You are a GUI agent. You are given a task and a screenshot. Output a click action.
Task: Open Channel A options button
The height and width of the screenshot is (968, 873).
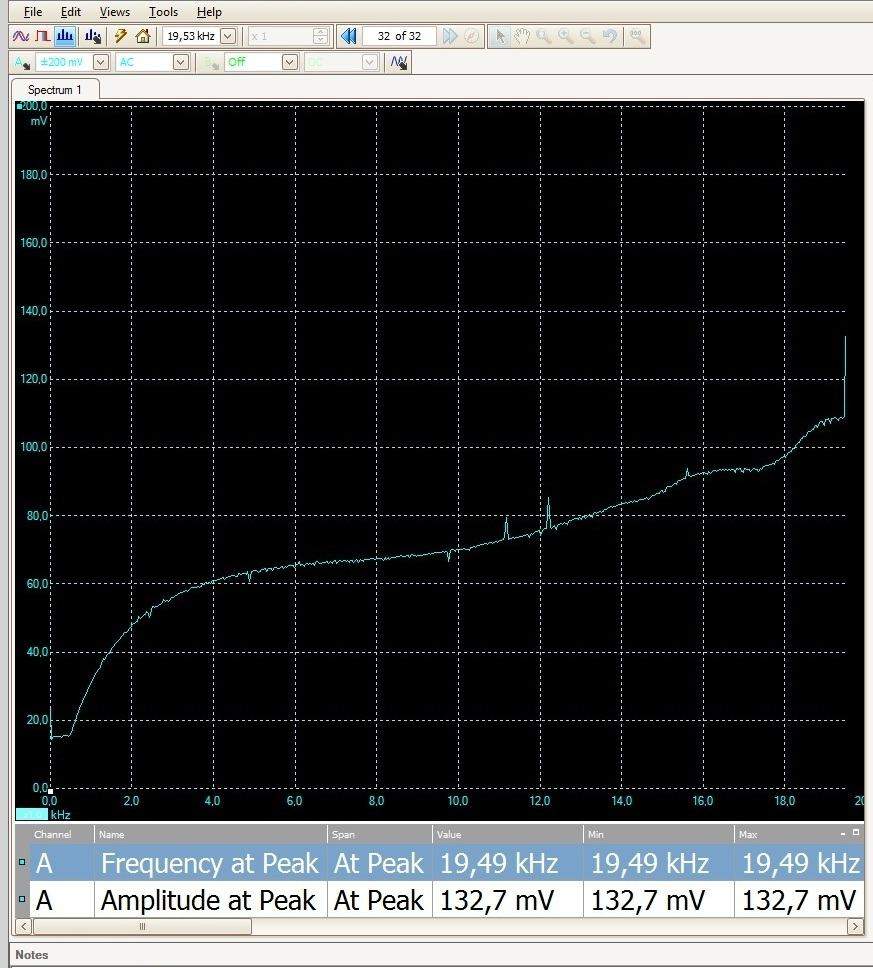(21, 62)
